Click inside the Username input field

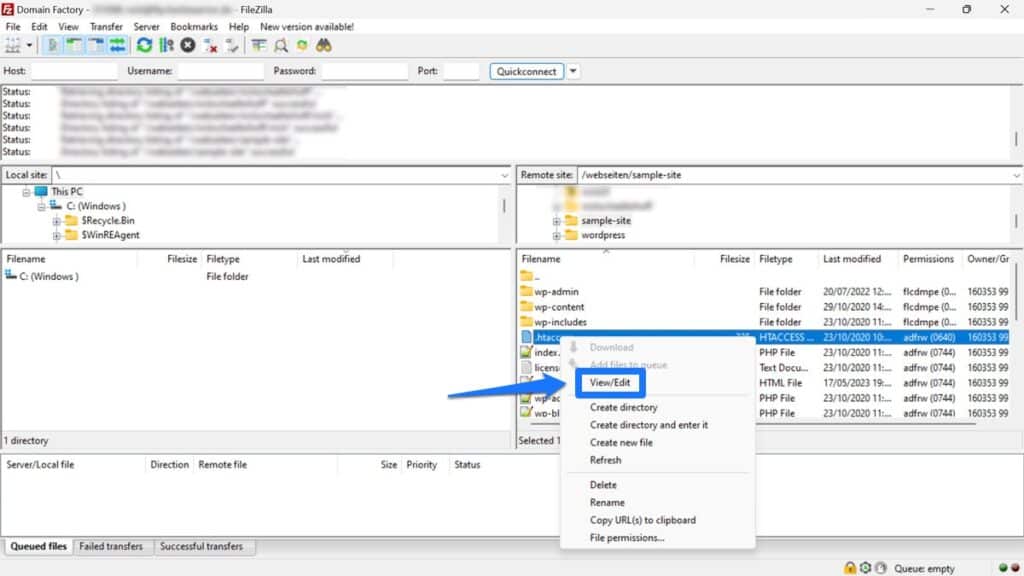[x=220, y=70]
